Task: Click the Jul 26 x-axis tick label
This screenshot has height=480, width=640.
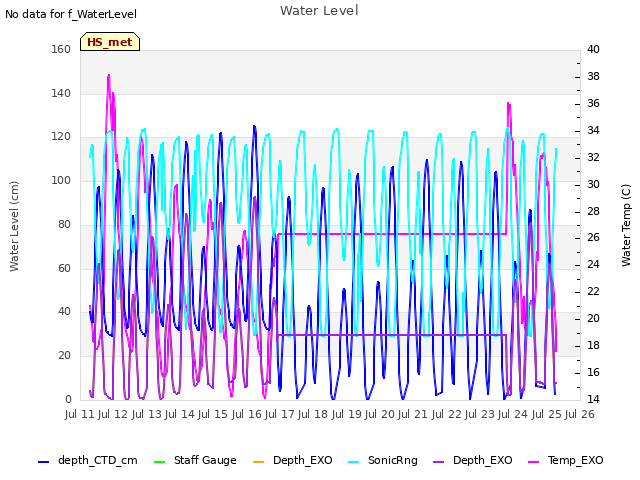Action: (x=580, y=414)
